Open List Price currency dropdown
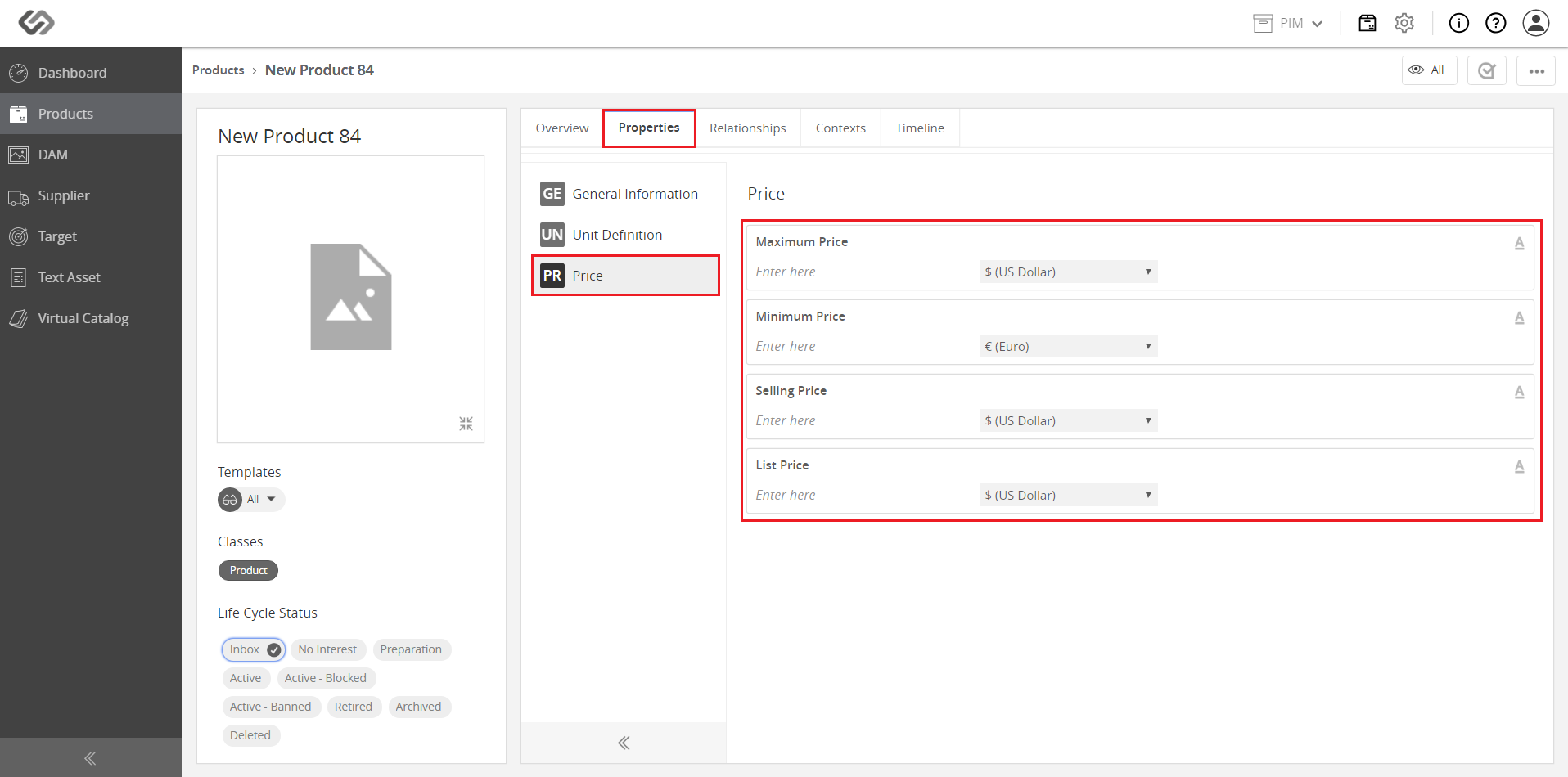This screenshot has width=1568, height=777. [x=1069, y=495]
